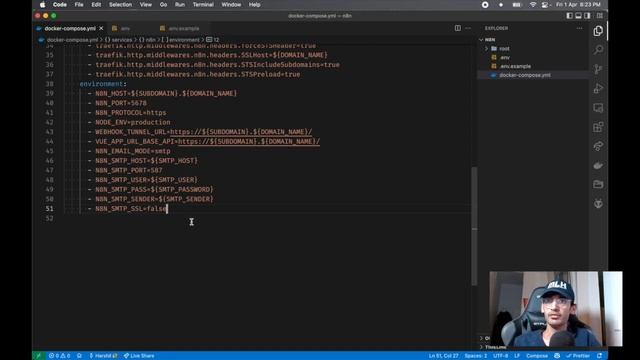Open the folder-shaped project manager icon
This screenshot has width=640, height=360.
click(598, 184)
